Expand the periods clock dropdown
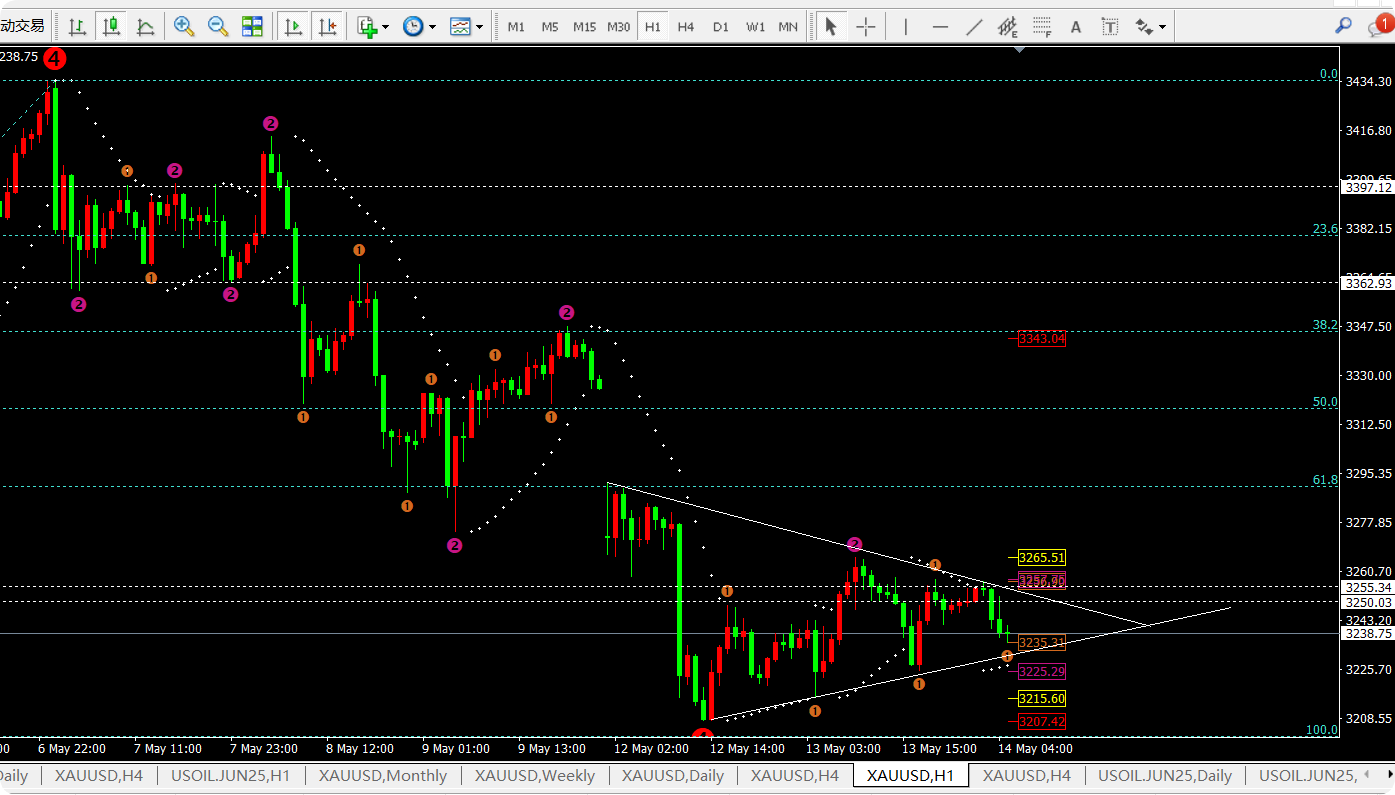Viewport: 1395px width, 795px height. [420, 27]
